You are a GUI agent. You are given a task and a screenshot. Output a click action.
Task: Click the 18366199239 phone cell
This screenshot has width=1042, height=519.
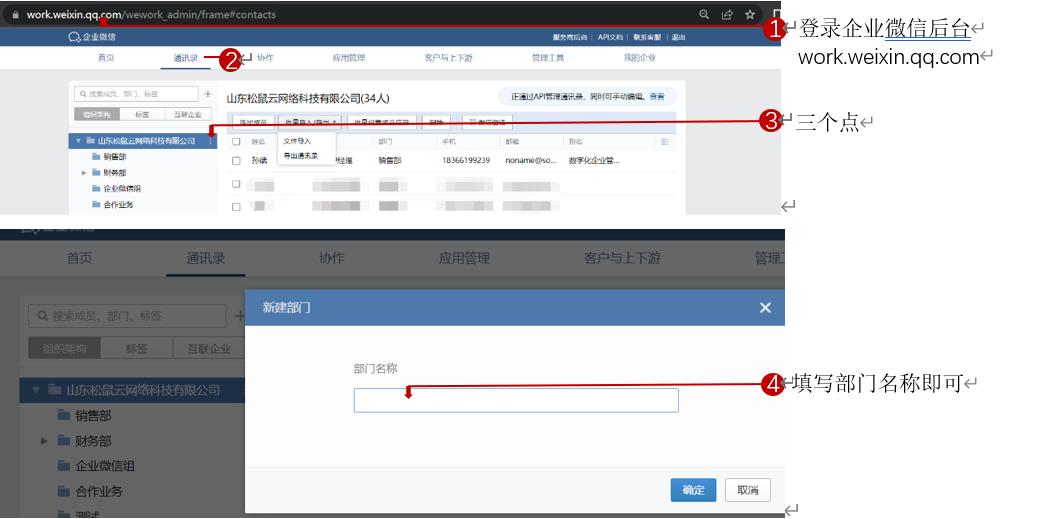[x=466, y=161]
